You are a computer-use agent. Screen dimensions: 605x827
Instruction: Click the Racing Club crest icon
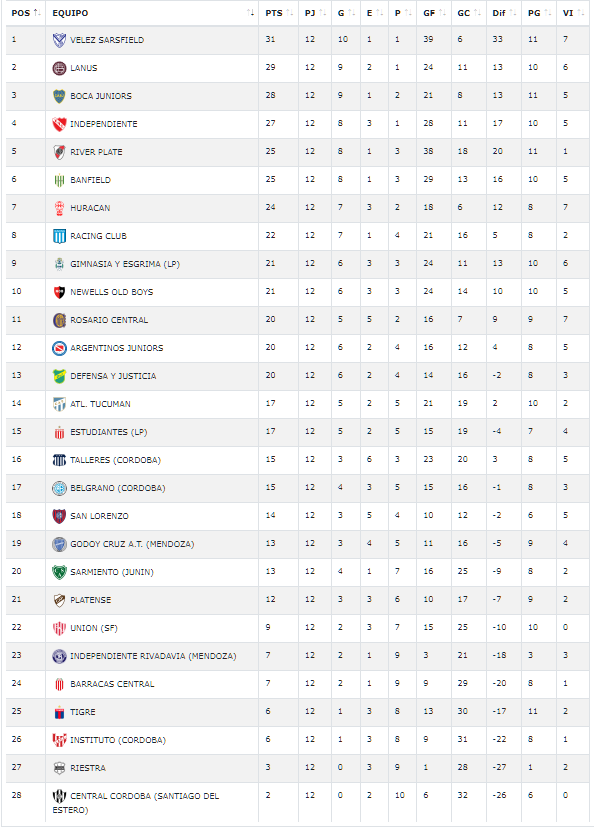pyautogui.click(x=59, y=236)
